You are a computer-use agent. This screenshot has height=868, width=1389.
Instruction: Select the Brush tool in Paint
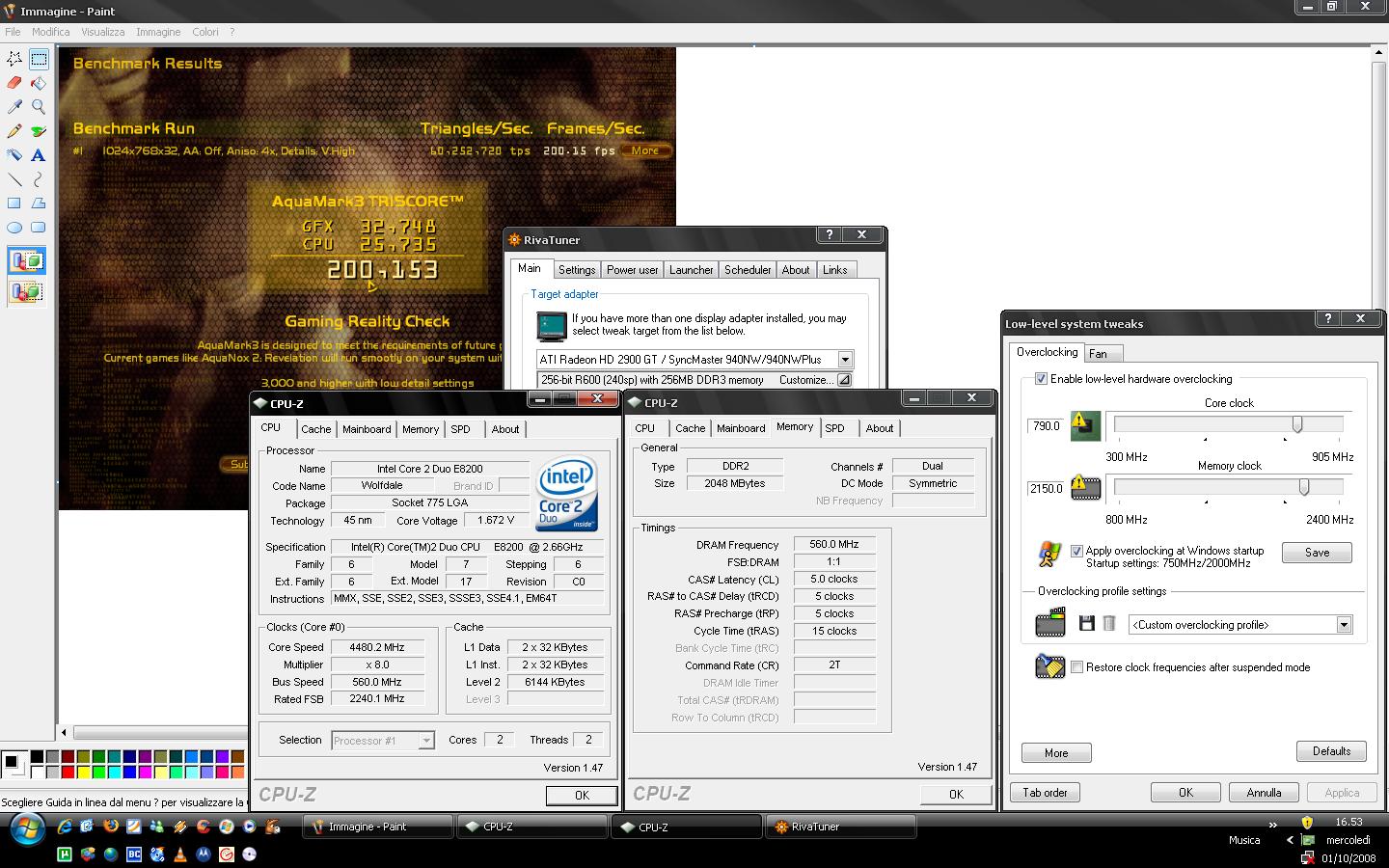pos(39,131)
